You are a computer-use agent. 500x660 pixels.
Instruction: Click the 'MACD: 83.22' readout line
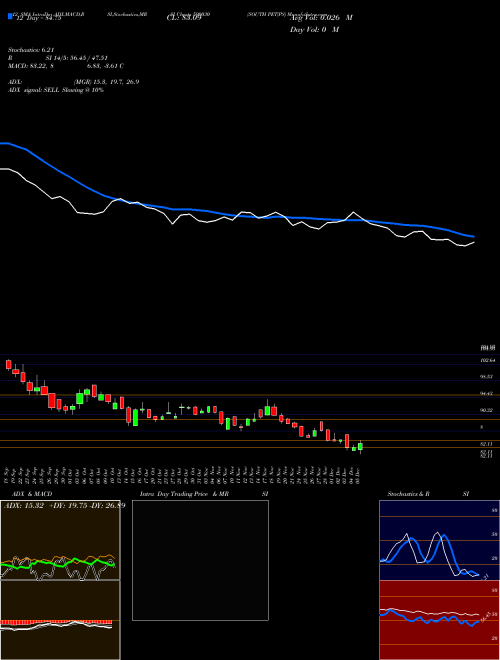coord(66,66)
